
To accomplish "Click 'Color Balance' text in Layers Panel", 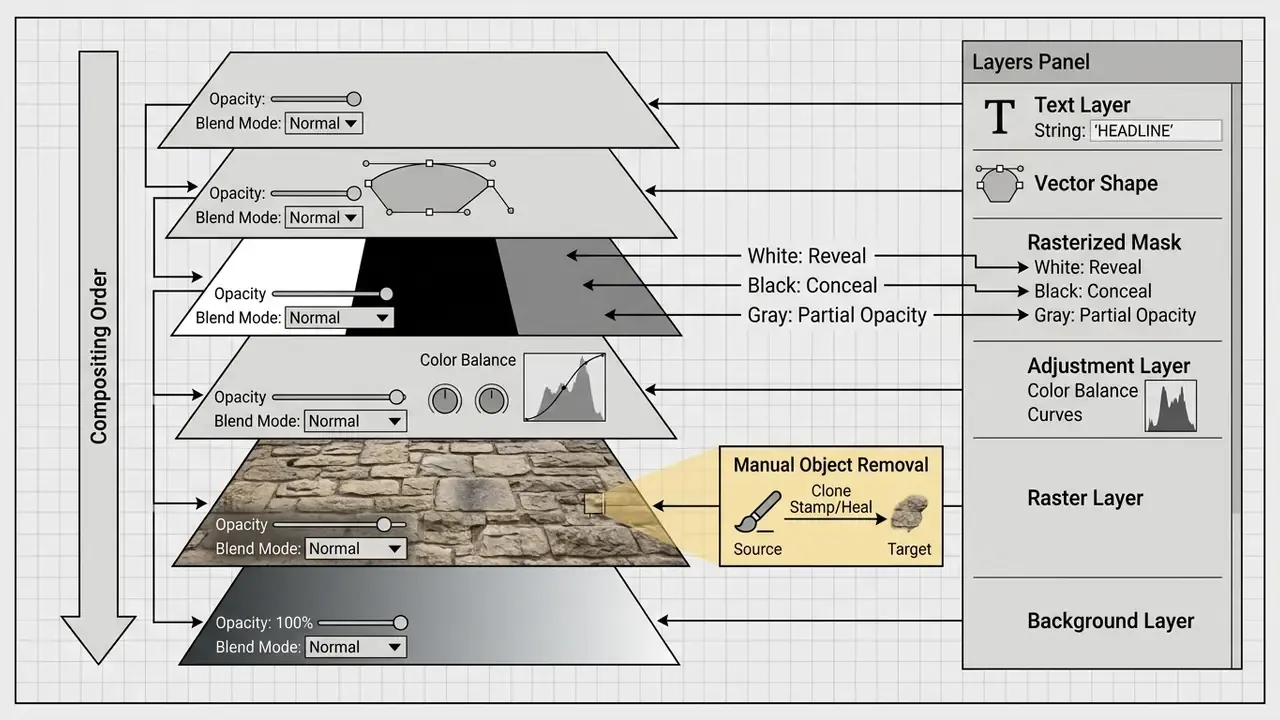I will pos(1083,391).
